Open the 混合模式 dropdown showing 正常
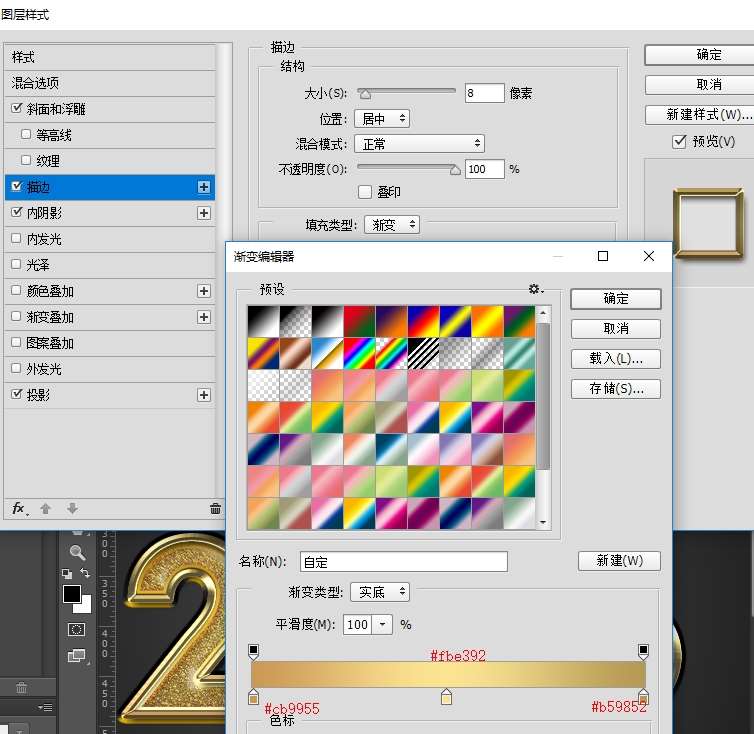 pyautogui.click(x=423, y=144)
